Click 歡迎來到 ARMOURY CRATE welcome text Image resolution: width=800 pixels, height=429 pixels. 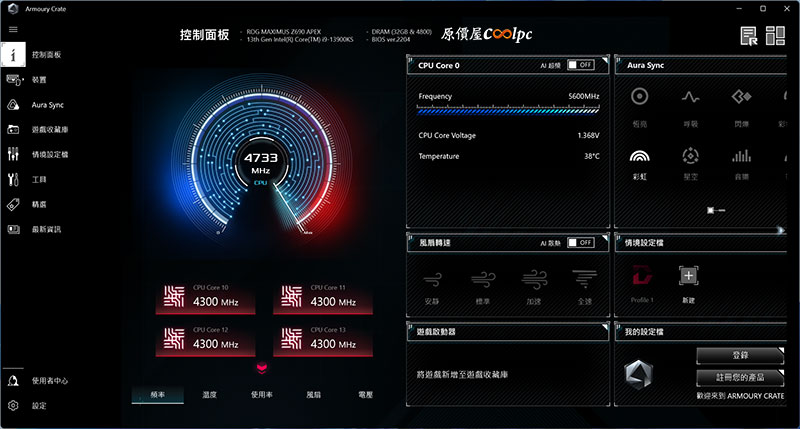click(740, 396)
